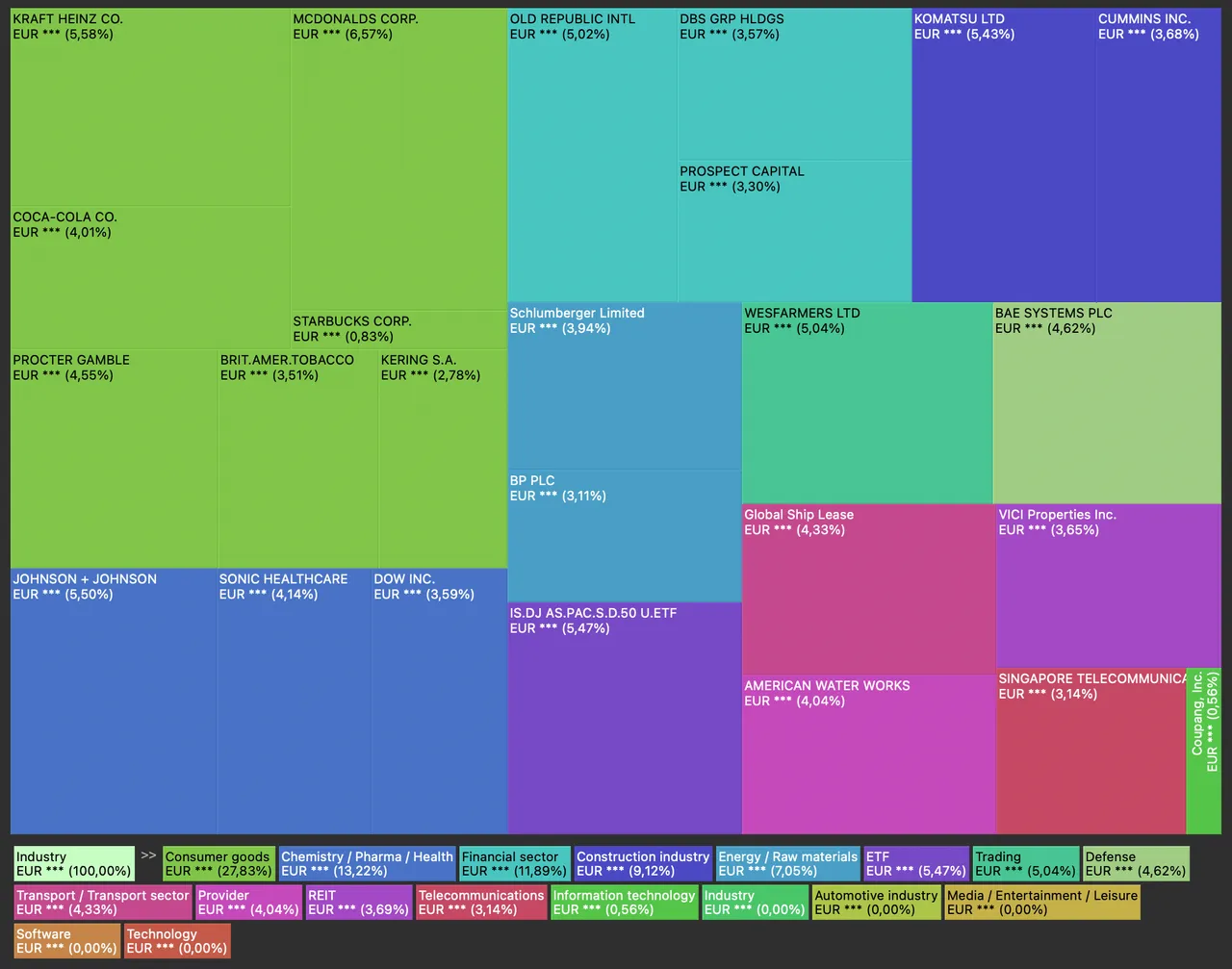Click the KOMATSU LTD tile
The height and width of the screenshot is (969, 1232).
coord(1004,155)
